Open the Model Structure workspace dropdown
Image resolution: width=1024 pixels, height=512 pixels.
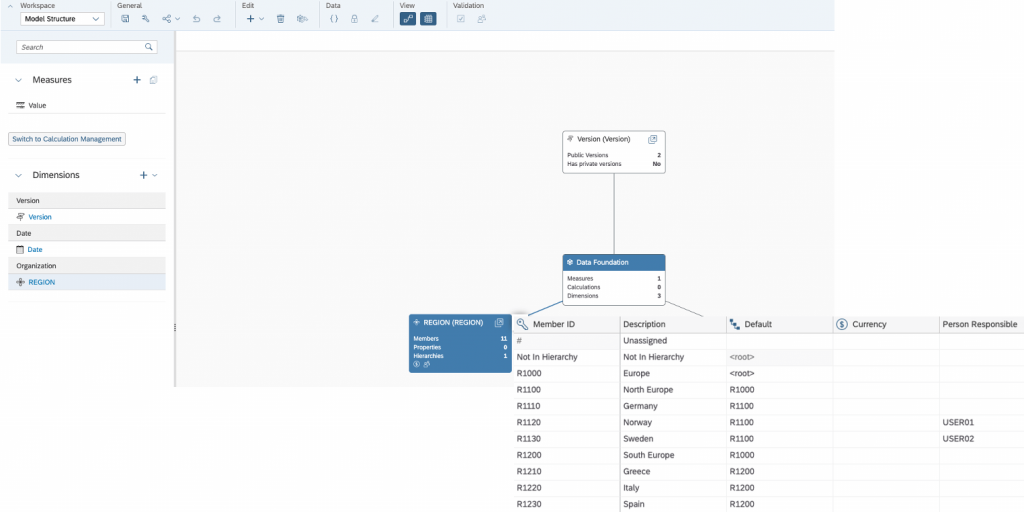click(62, 19)
